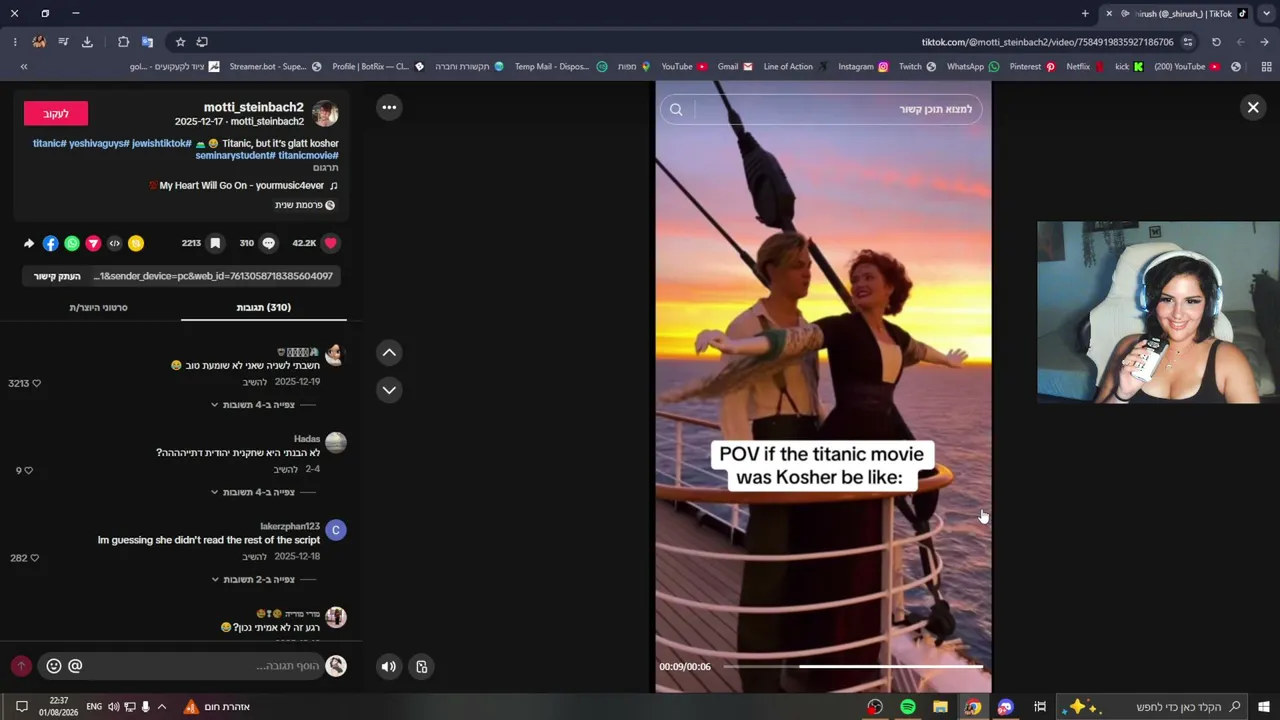The height and width of the screenshot is (720, 1280).
Task: Like Hadas's comment
Action: pos(29,470)
